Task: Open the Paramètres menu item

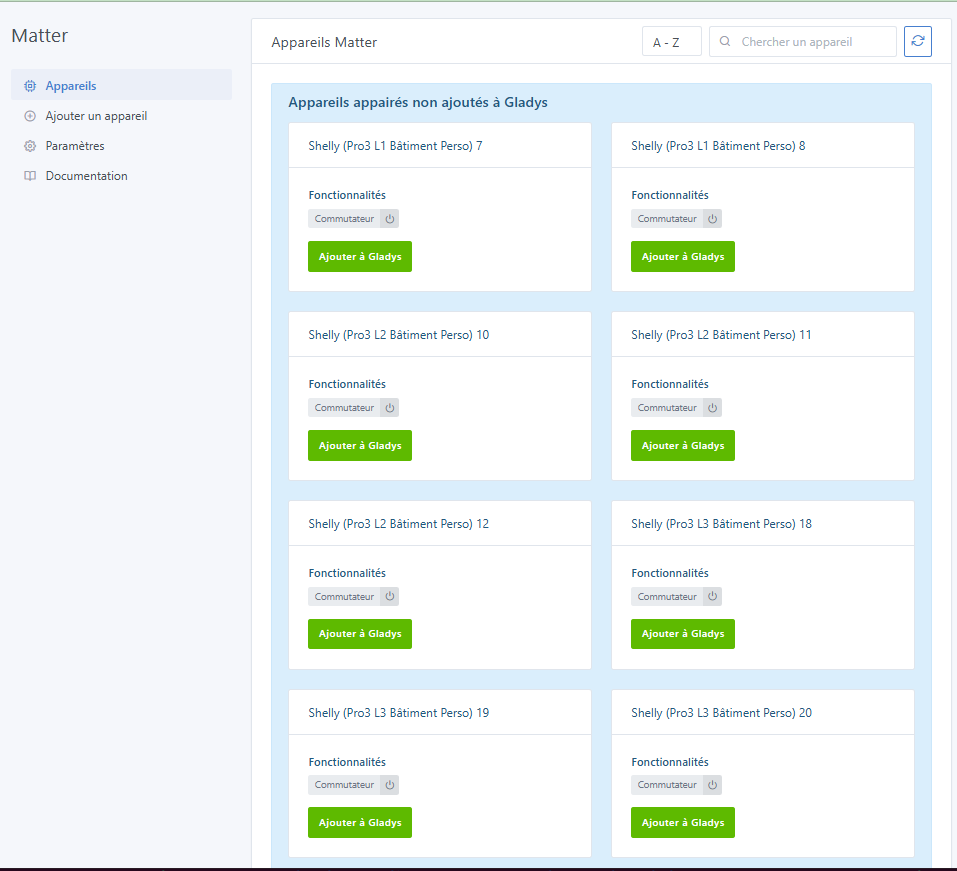Action: coord(75,146)
